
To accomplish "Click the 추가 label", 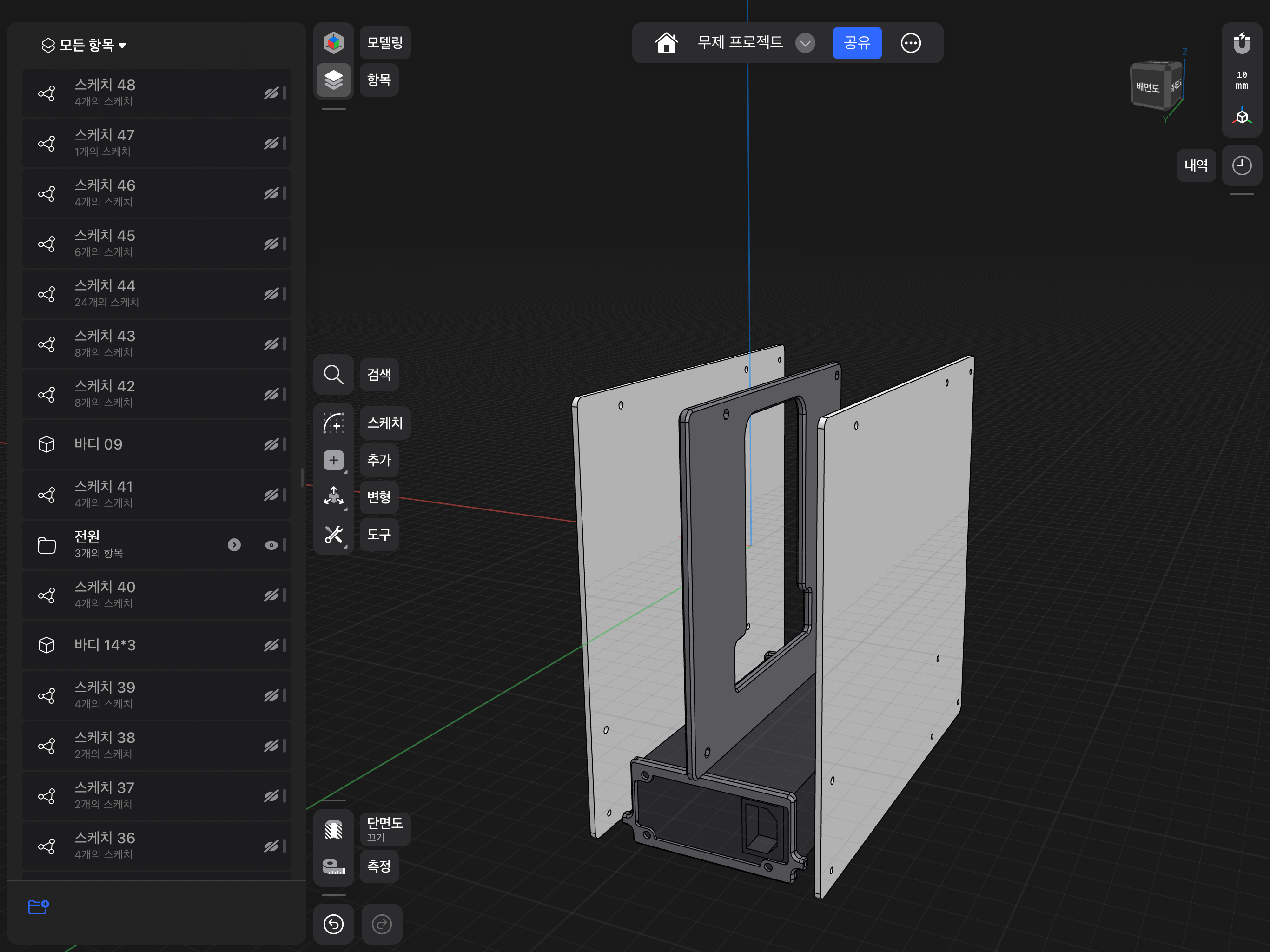I will pyautogui.click(x=379, y=460).
